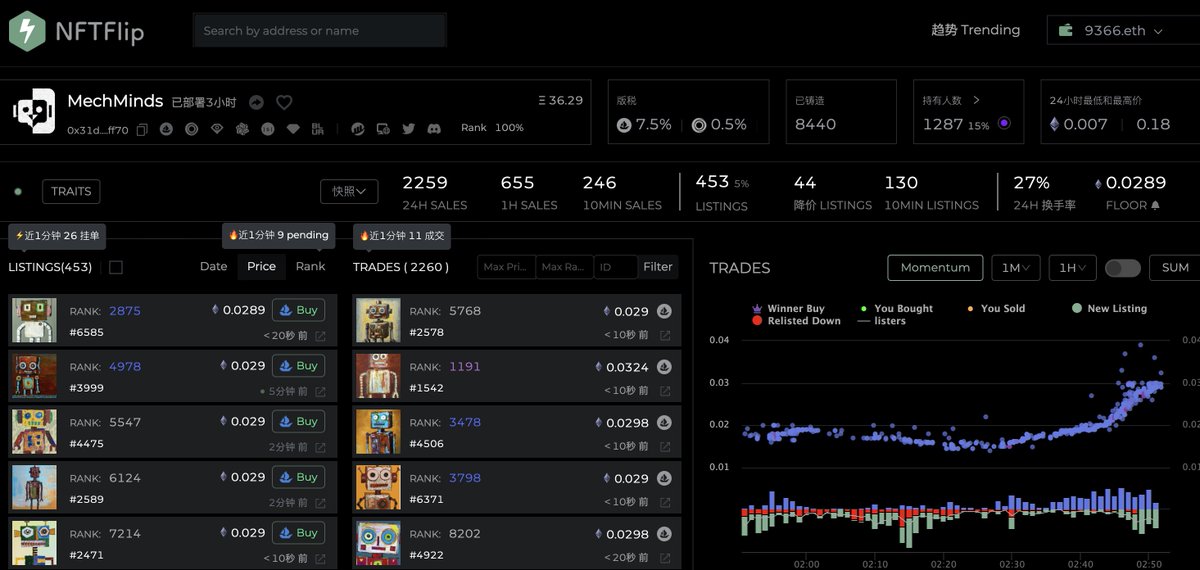The image size is (1200, 570).
Task: Click the Winner Buy crown legend item
Action: tap(788, 309)
